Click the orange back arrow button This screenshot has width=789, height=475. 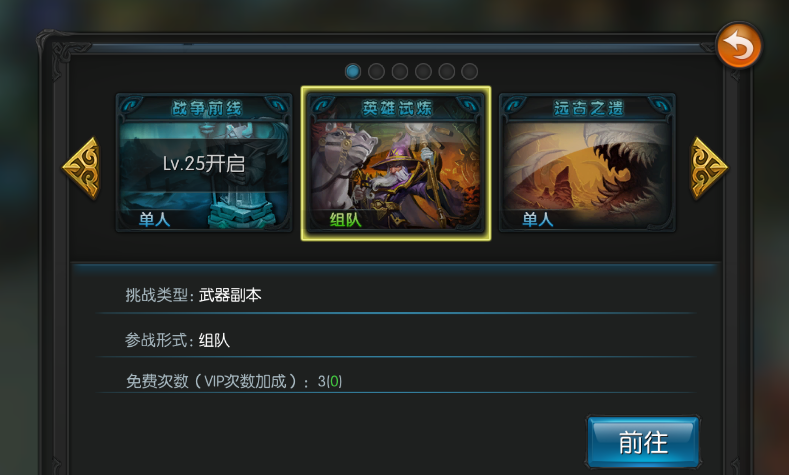coord(739,45)
